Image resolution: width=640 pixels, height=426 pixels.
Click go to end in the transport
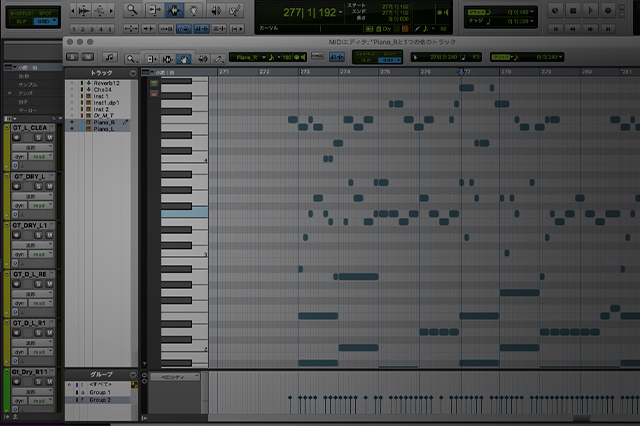(608, 29)
